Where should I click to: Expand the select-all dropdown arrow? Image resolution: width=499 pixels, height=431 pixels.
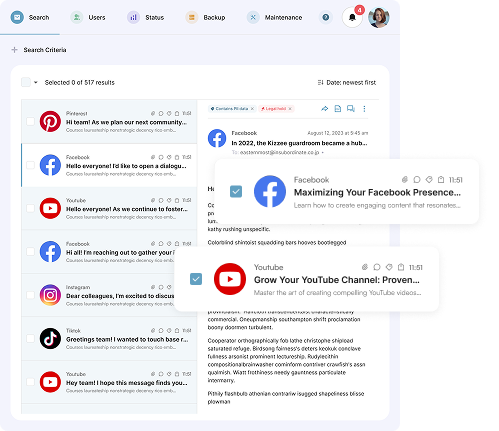tap(36, 82)
